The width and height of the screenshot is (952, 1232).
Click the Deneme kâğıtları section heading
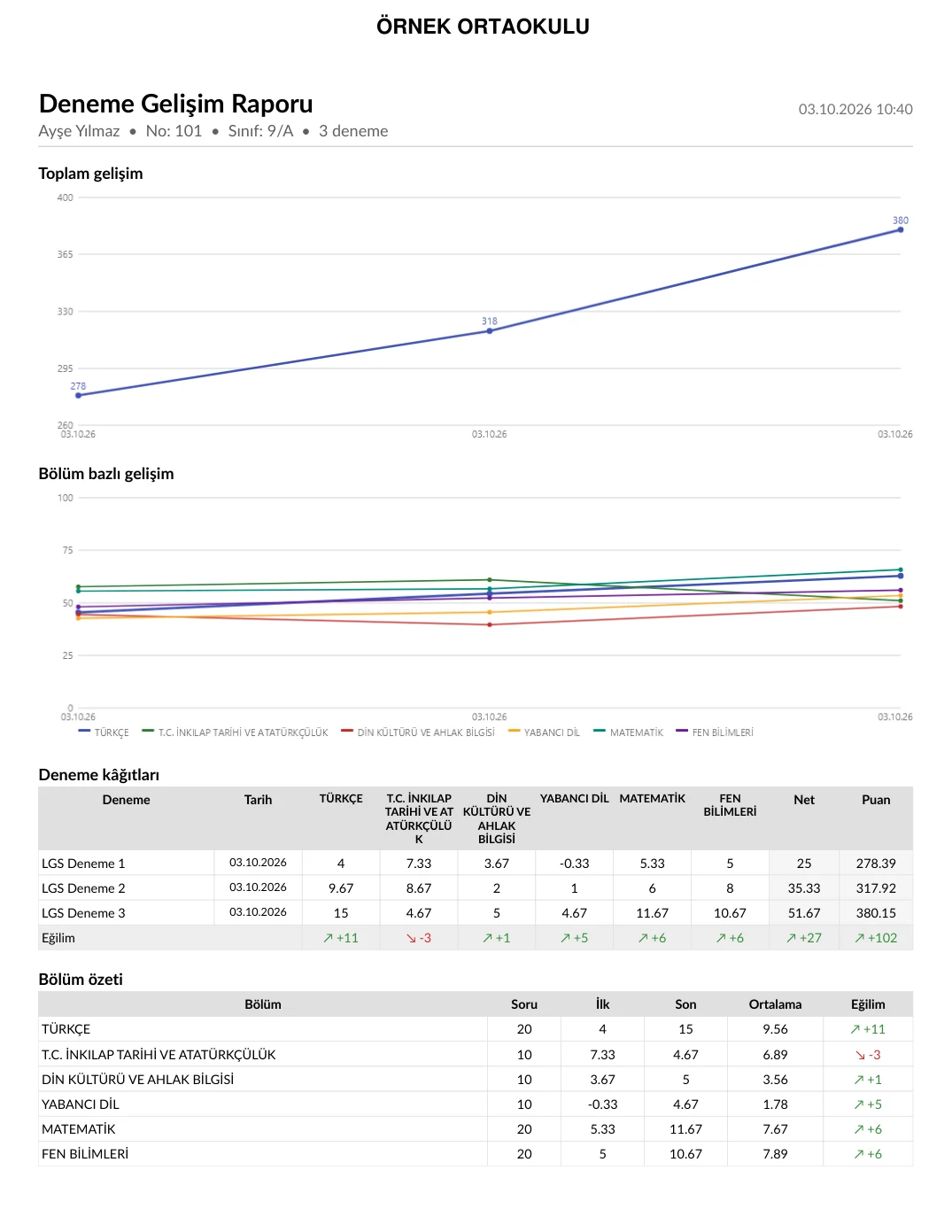pos(99,775)
